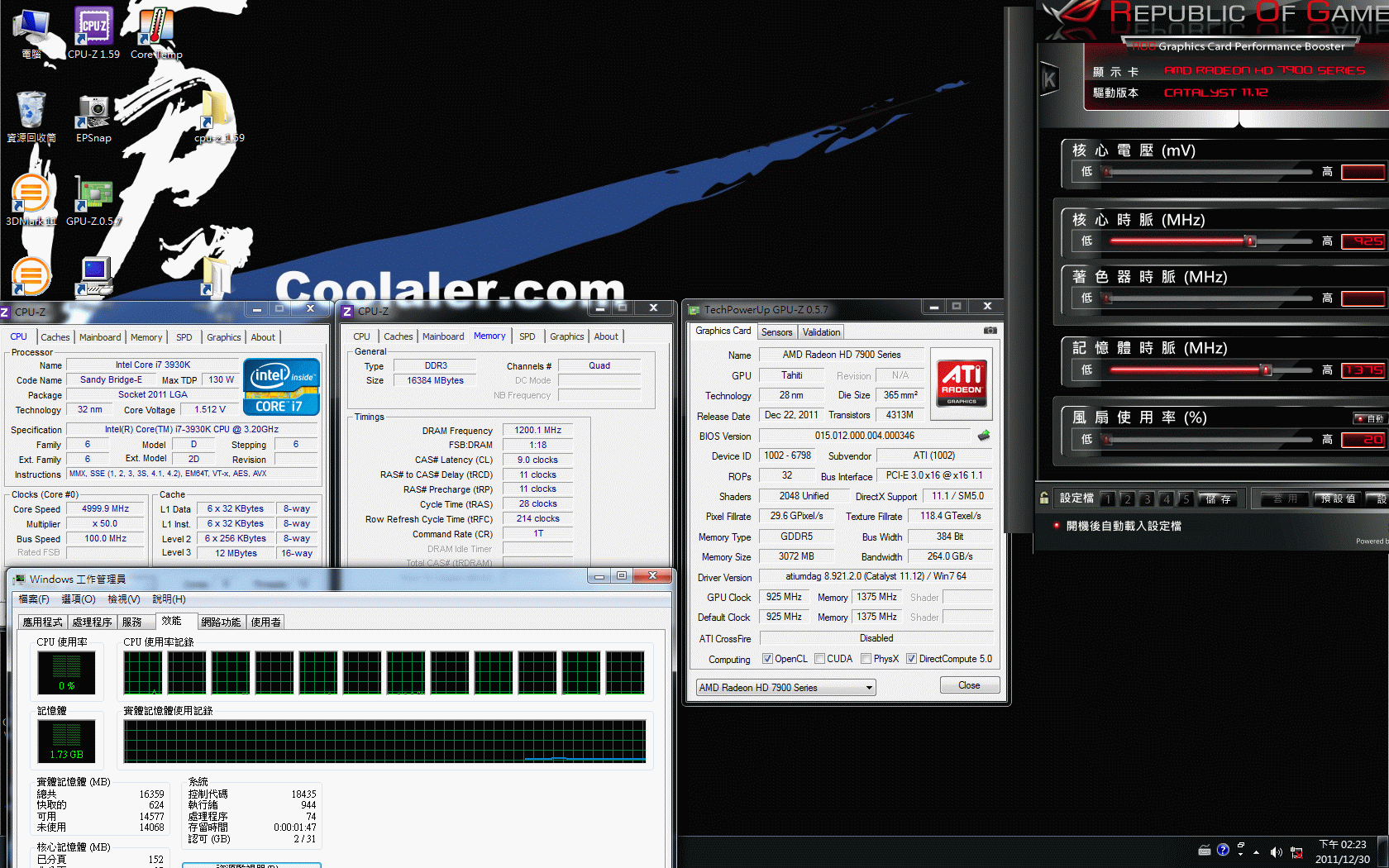
Task: Click the Show Desktop button at taskbar edge
Action: click(1383, 852)
